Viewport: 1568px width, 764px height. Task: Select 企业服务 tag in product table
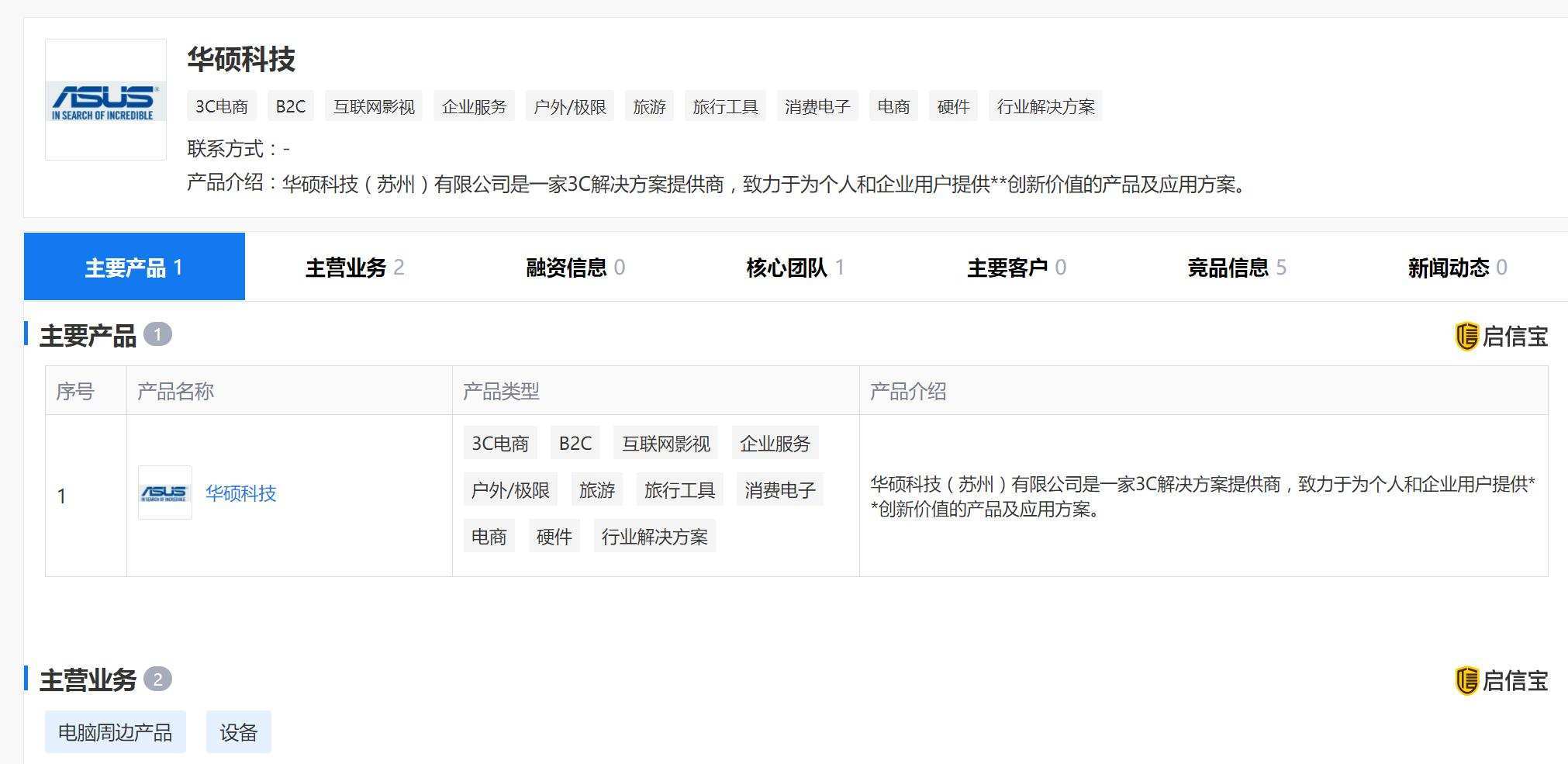click(x=775, y=443)
